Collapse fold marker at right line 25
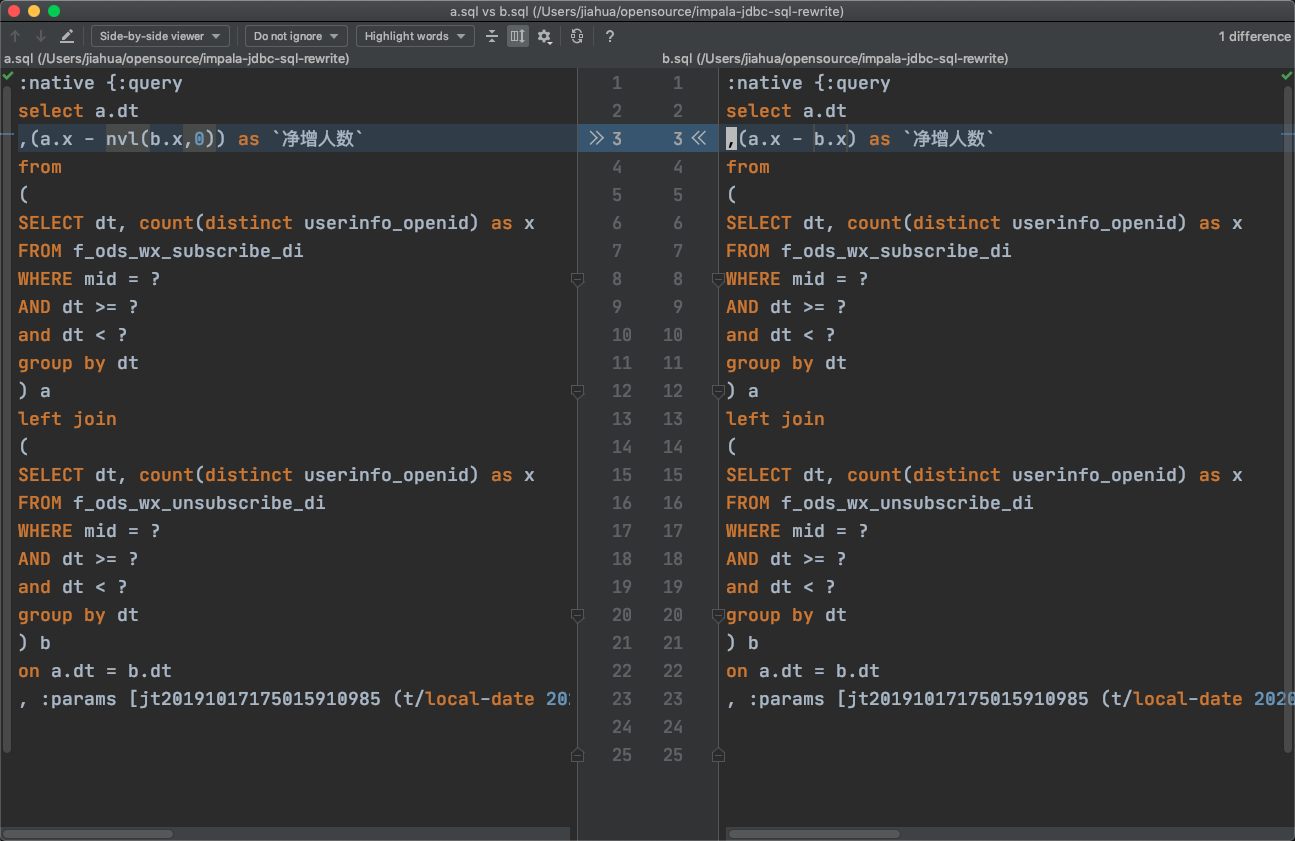The width and height of the screenshot is (1295, 841). (717, 755)
